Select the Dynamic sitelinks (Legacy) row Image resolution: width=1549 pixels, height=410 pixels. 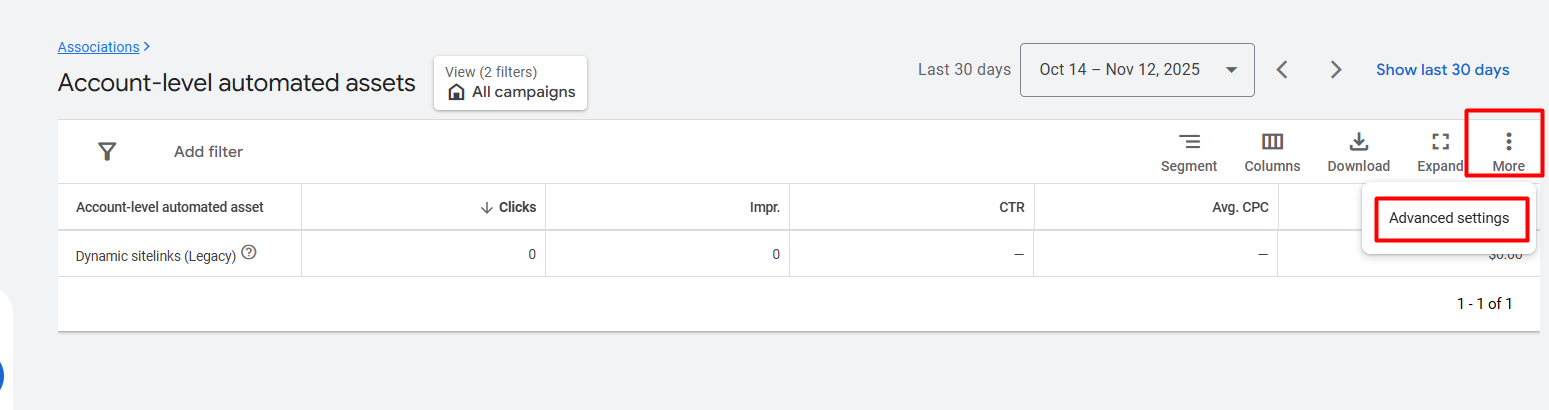click(155, 256)
